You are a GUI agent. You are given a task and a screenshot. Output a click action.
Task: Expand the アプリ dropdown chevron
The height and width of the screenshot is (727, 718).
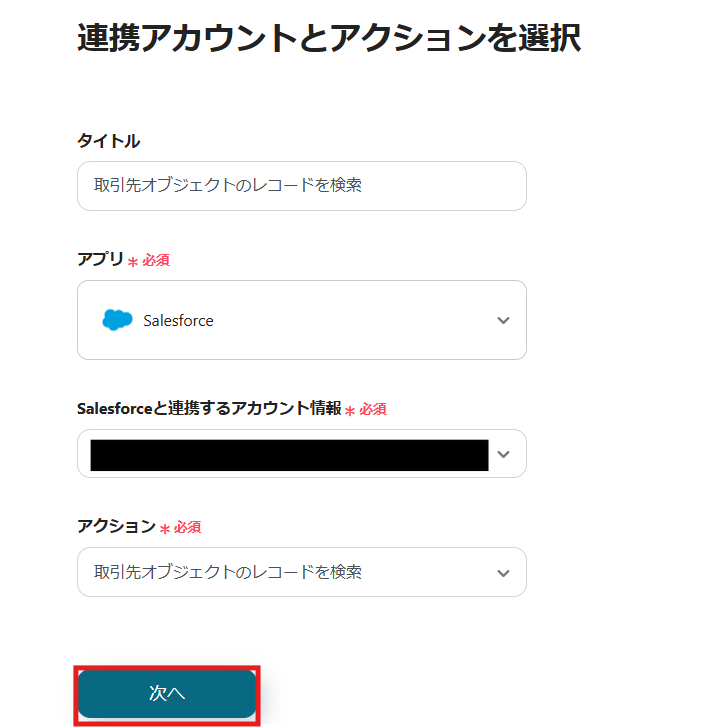[503, 320]
